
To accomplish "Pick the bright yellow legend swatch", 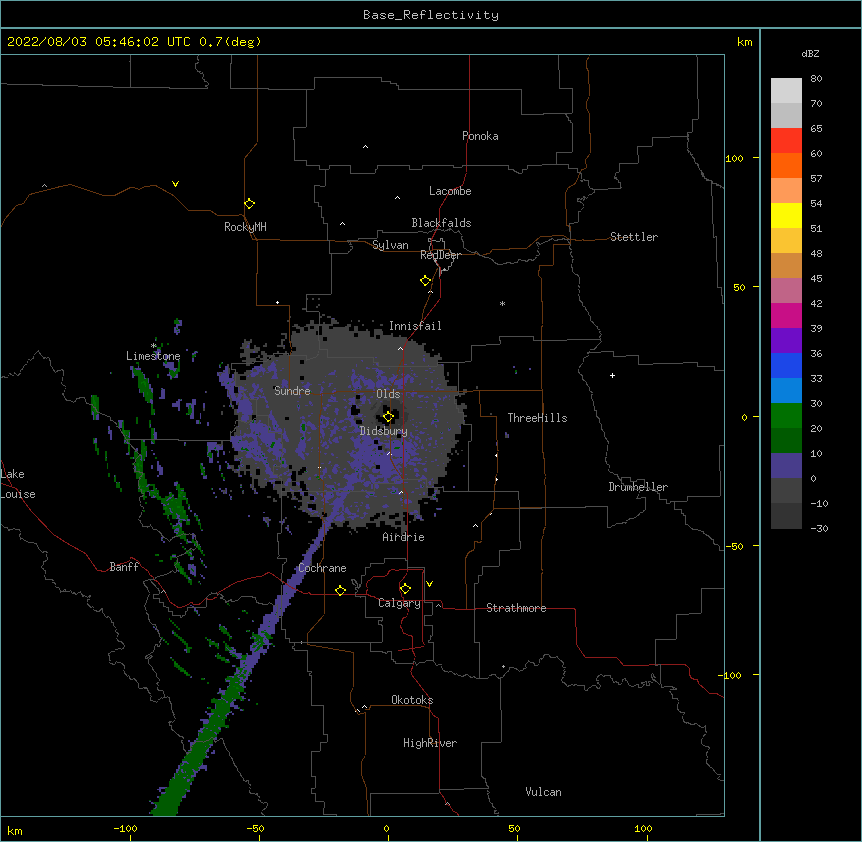I will (786, 215).
